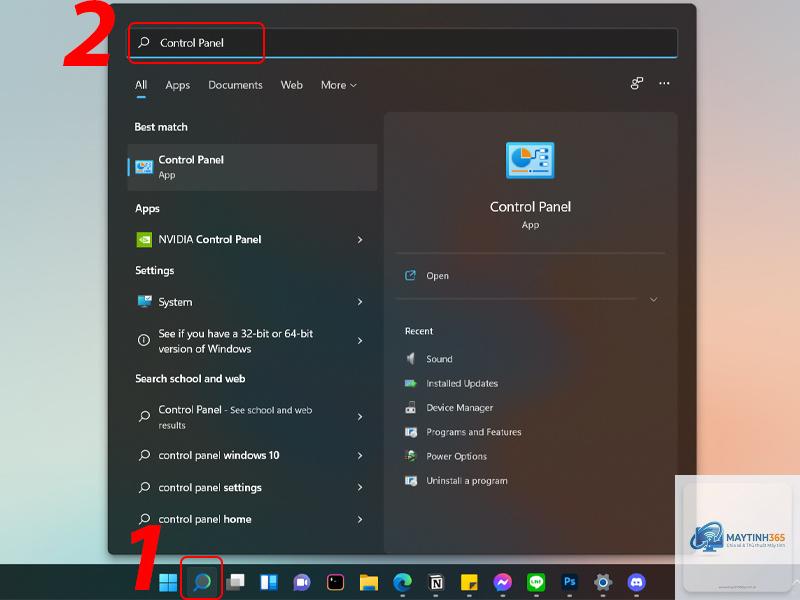Select 'control panel home' web suggestion
Viewport: 800px width, 600px height.
pos(252,519)
